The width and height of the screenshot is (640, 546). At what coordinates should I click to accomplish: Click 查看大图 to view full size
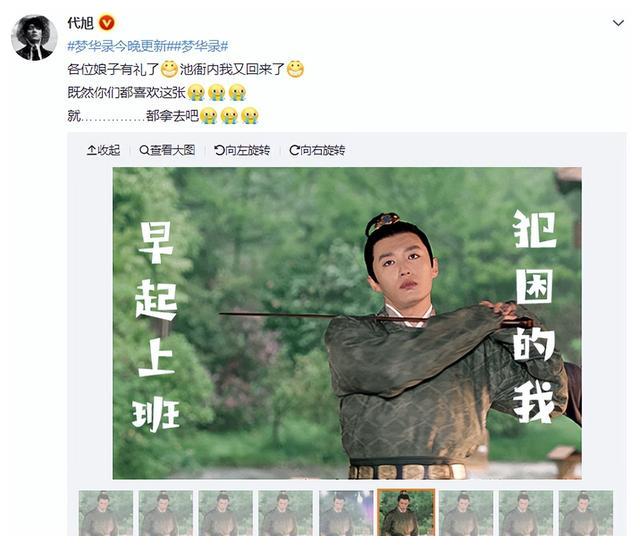pyautogui.click(x=167, y=150)
